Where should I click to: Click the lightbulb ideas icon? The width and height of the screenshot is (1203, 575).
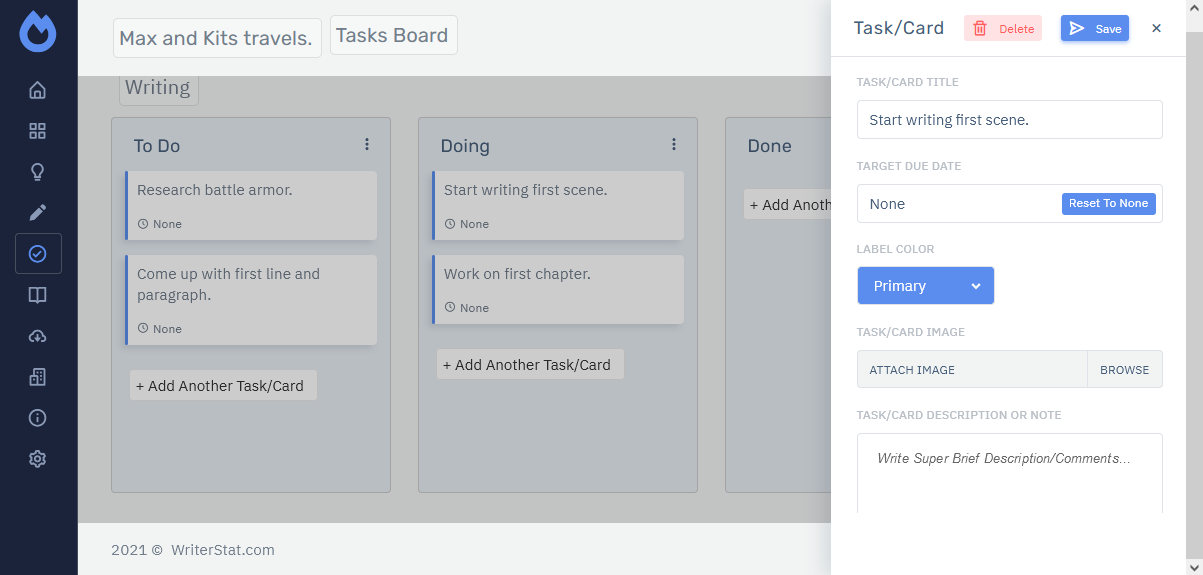tap(38, 172)
